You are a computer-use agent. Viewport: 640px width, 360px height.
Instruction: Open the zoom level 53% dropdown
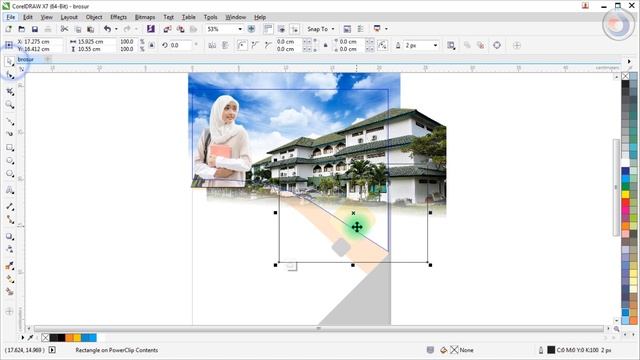point(240,29)
